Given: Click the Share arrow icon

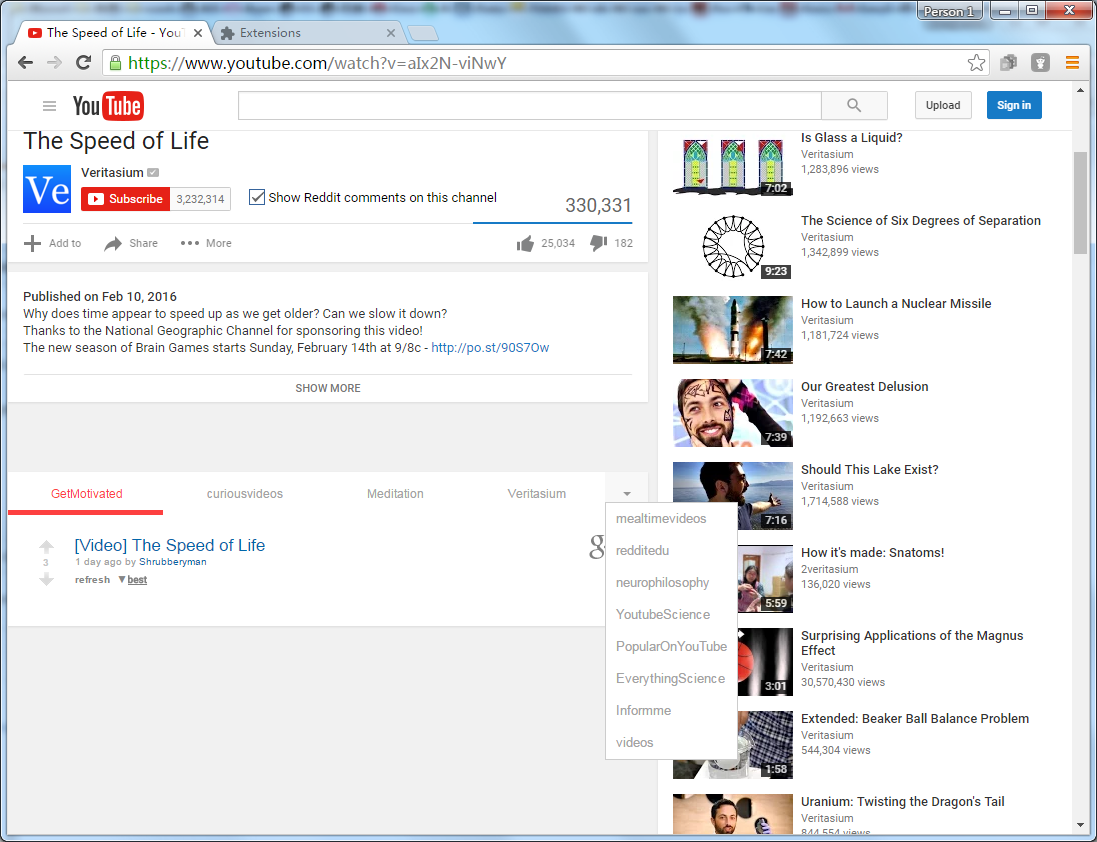Looking at the screenshot, I should point(113,243).
